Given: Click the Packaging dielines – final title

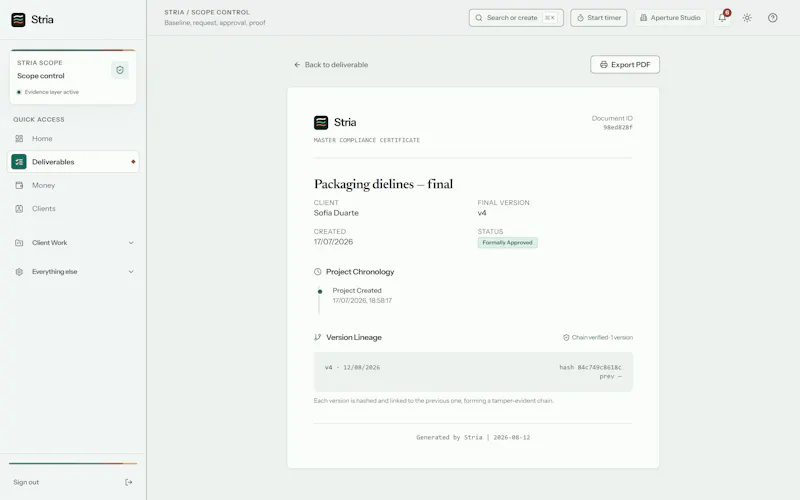Looking at the screenshot, I should [x=383, y=184].
